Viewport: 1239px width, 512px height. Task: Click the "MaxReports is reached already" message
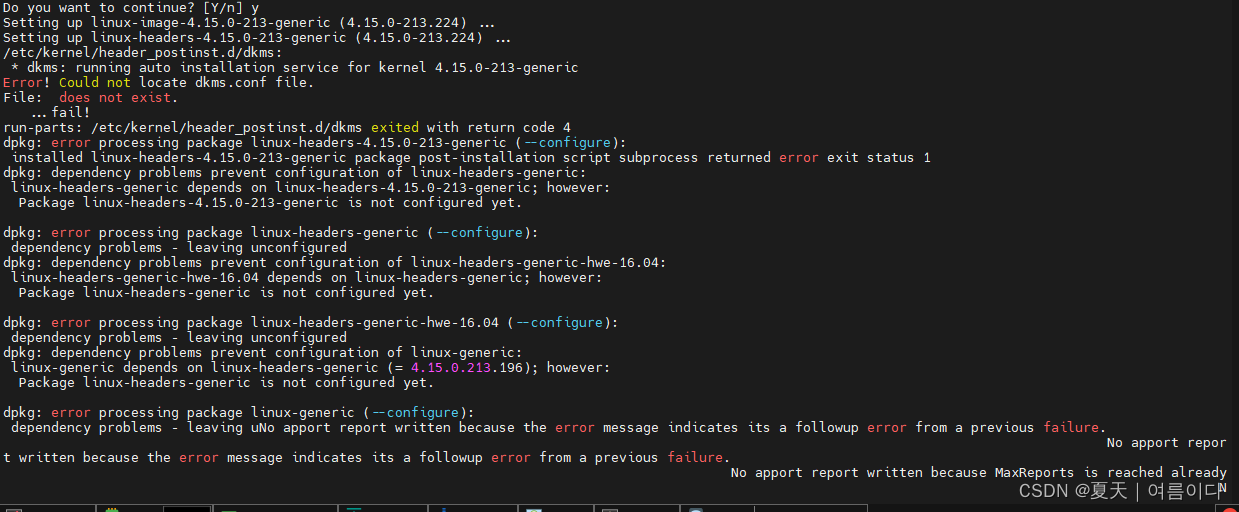(x=1110, y=472)
